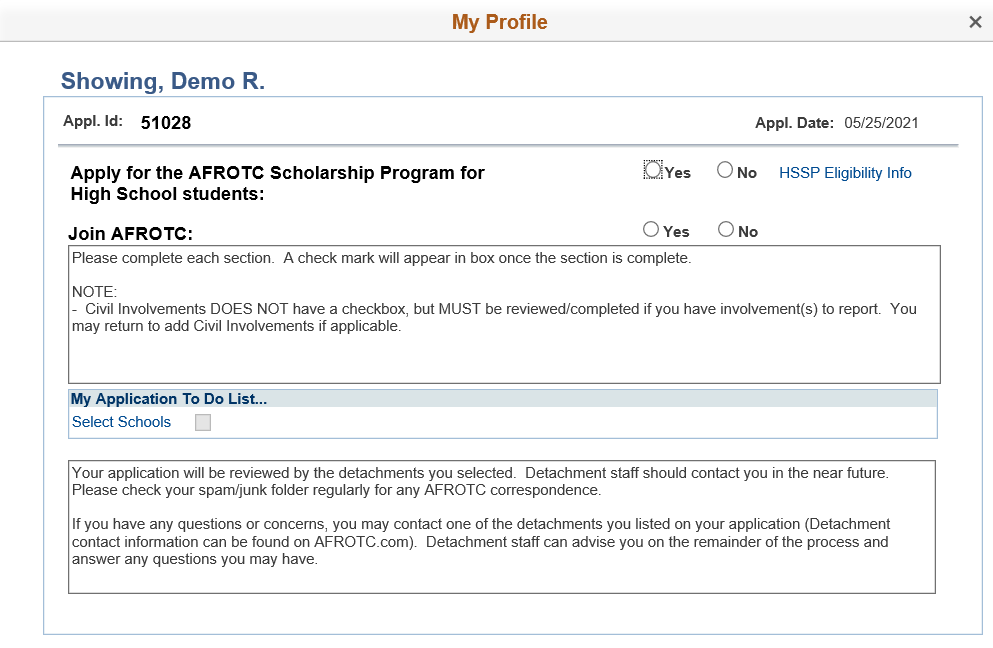Click the 'Please complete each section' instruction line
This screenshot has width=993, height=648.
tap(381, 258)
